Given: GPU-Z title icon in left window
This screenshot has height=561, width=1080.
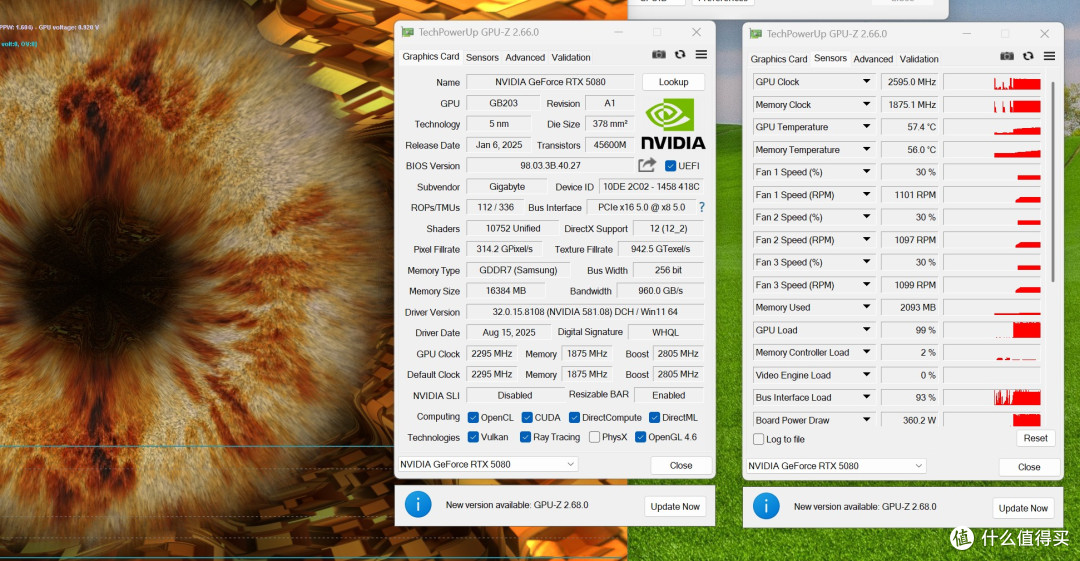Looking at the screenshot, I should click(408, 32).
